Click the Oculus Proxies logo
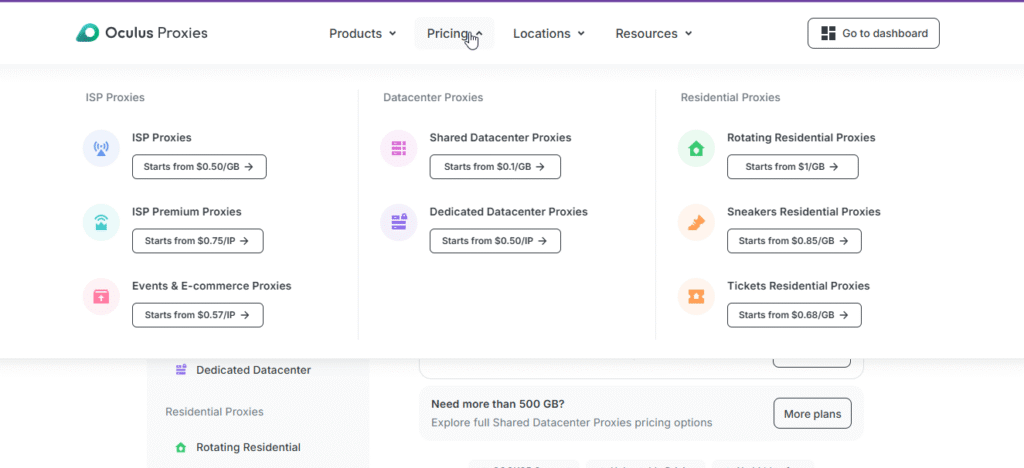 (142, 33)
